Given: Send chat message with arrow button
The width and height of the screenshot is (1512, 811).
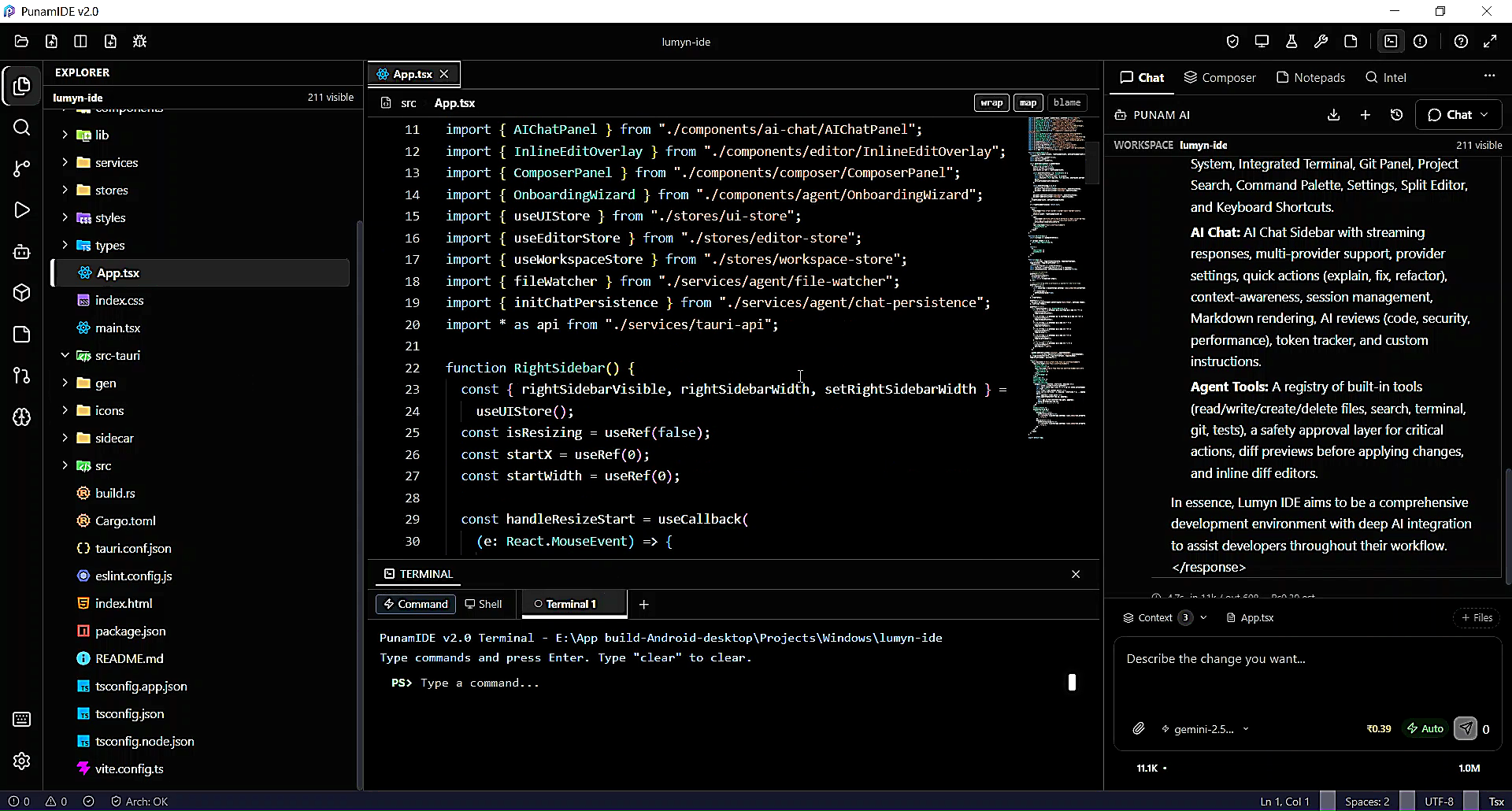Looking at the screenshot, I should click(1466, 729).
